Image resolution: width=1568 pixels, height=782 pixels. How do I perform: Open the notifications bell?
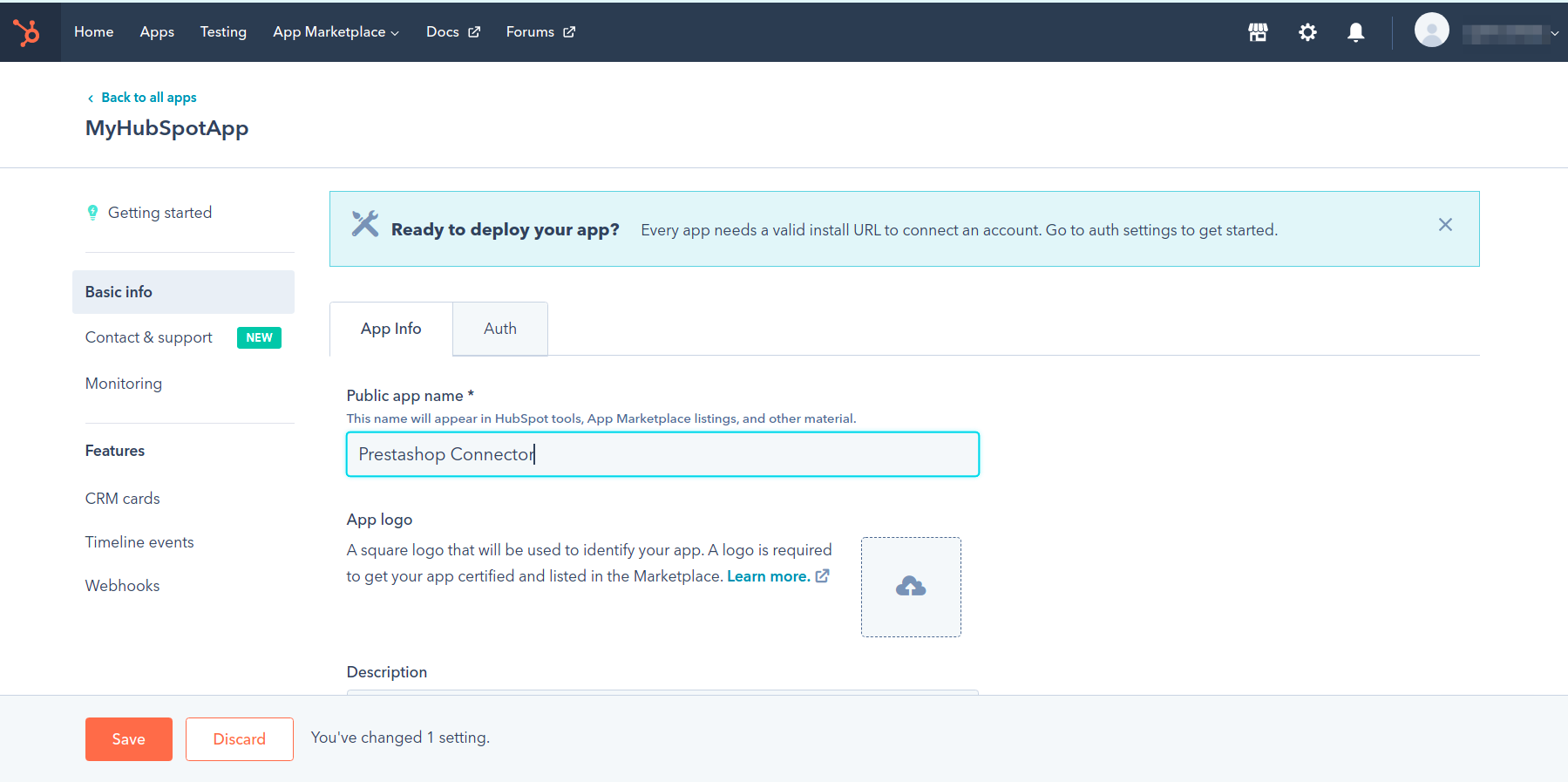[x=1355, y=32]
